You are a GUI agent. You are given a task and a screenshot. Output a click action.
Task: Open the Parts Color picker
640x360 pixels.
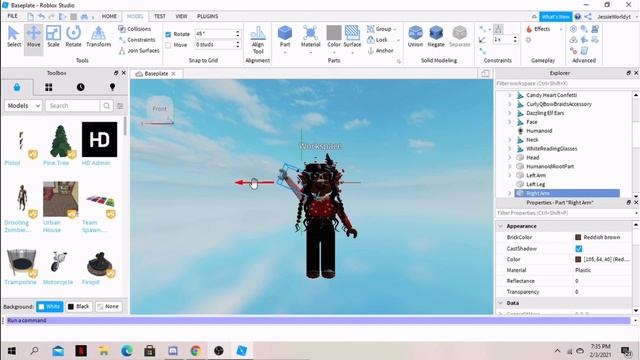334,37
